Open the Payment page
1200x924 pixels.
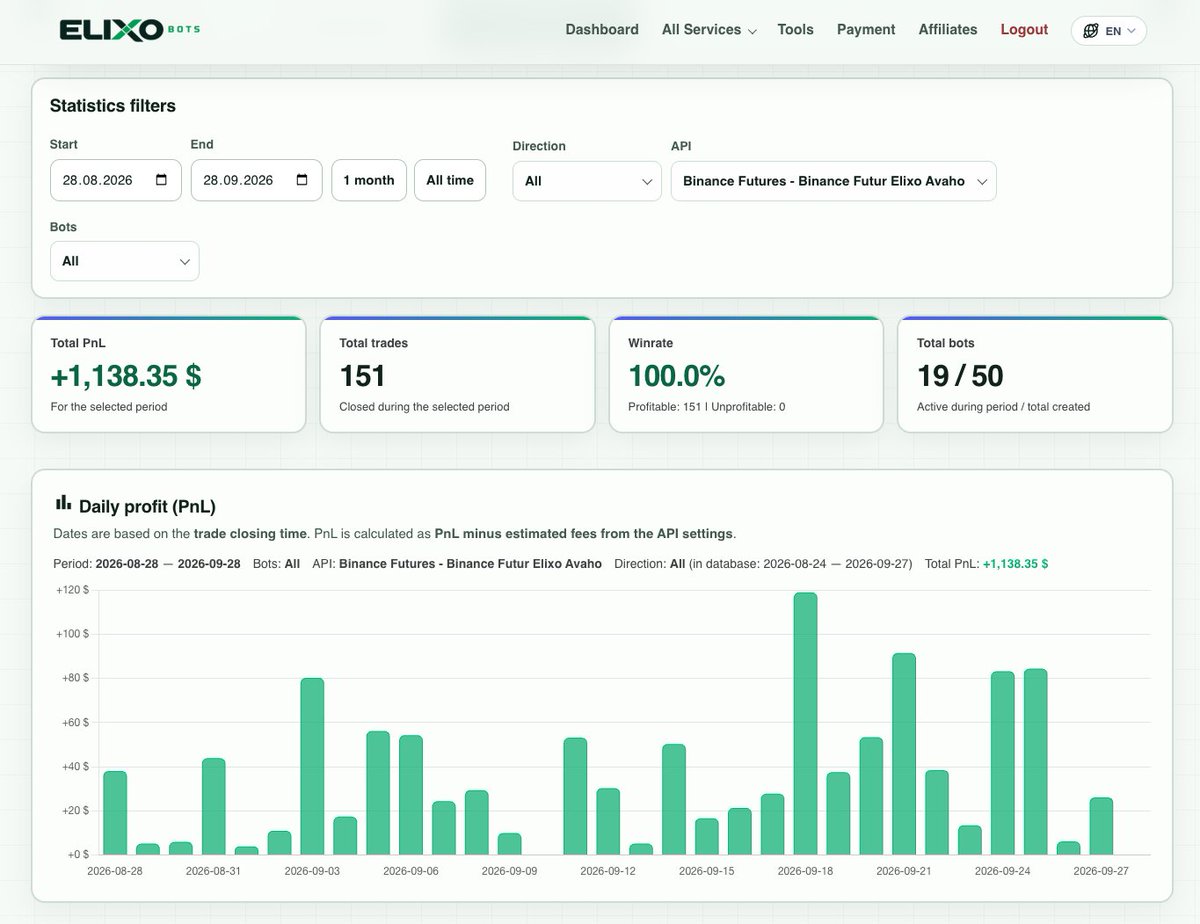(x=866, y=30)
